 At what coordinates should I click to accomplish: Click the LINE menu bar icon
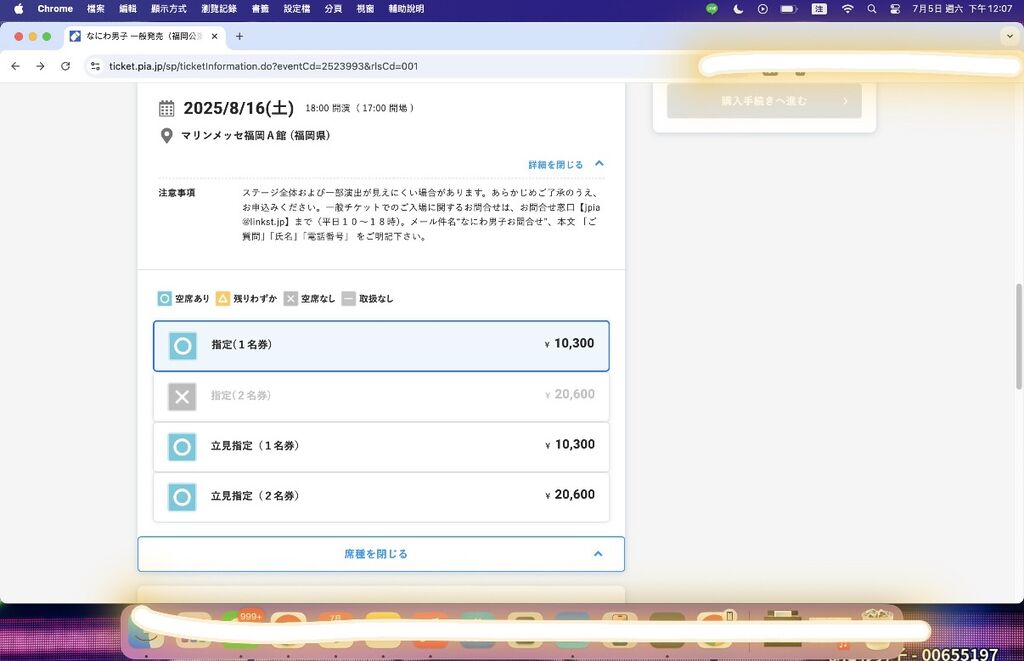(x=712, y=8)
